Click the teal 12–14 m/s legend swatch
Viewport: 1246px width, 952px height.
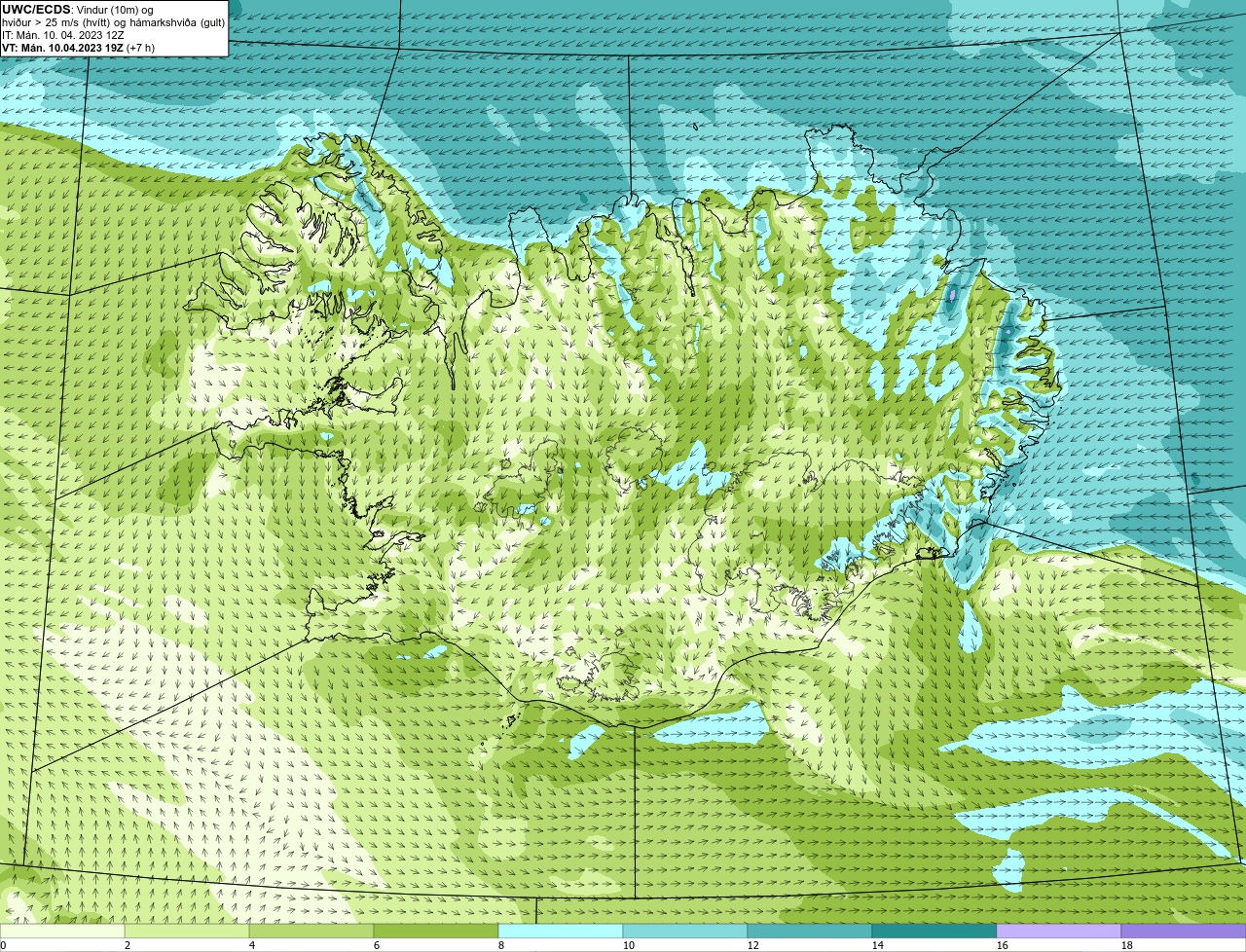[810, 932]
